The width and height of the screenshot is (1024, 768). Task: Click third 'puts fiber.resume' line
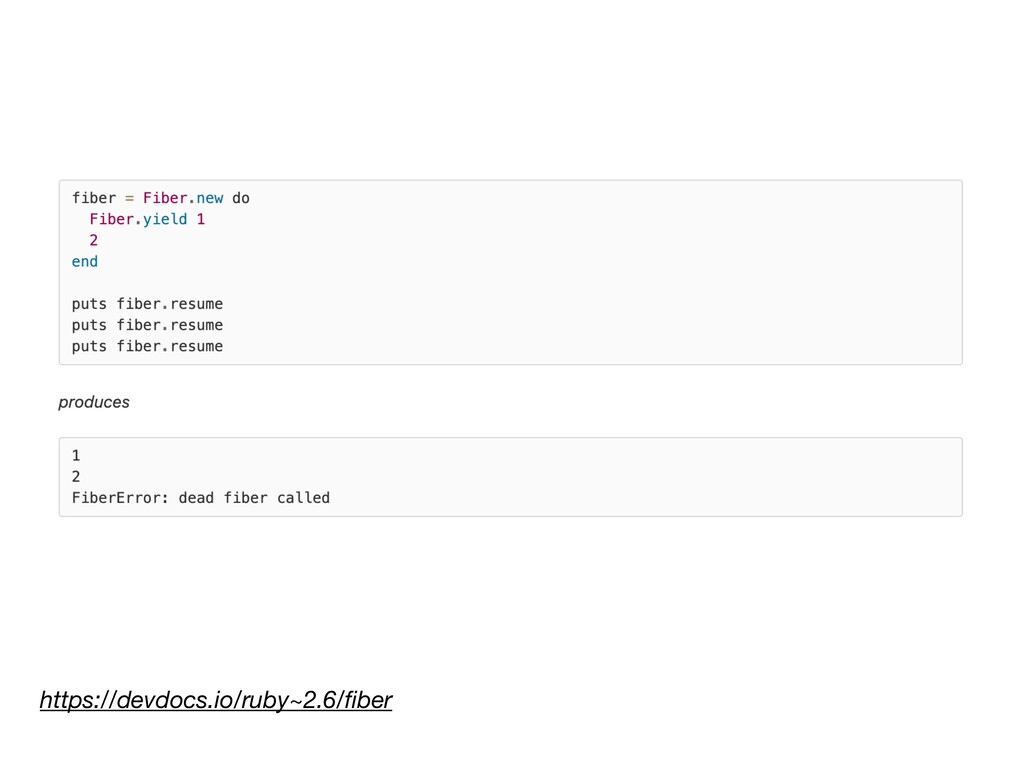tap(148, 346)
